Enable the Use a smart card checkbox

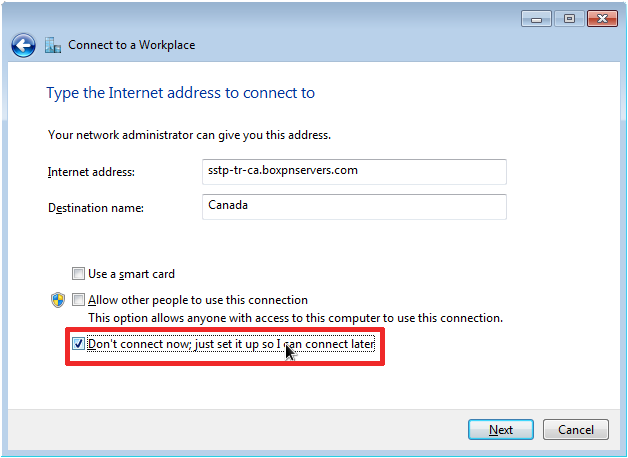click(78, 273)
